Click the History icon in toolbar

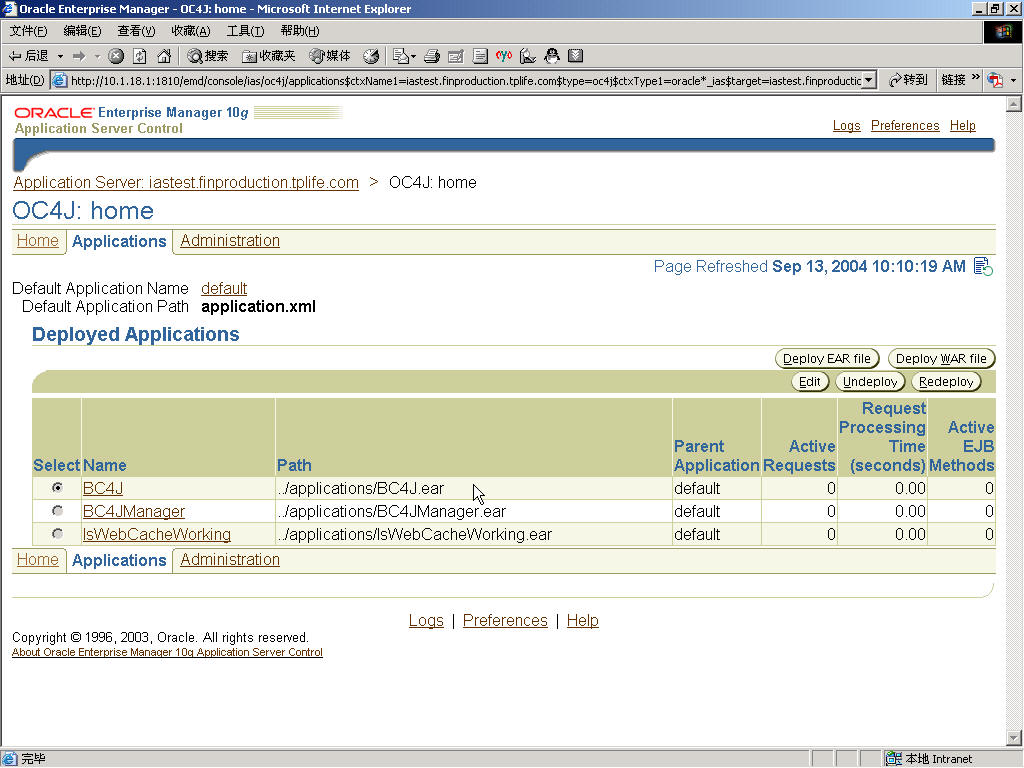[371, 56]
